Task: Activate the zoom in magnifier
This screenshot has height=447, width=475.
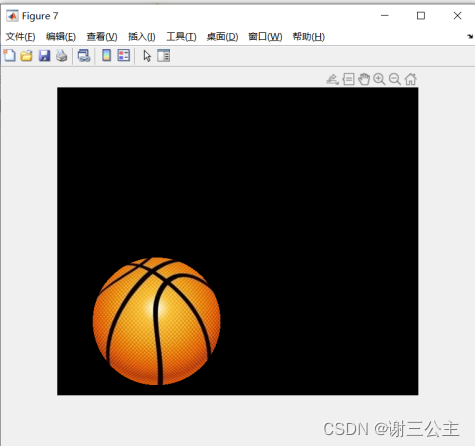Action: (x=379, y=79)
